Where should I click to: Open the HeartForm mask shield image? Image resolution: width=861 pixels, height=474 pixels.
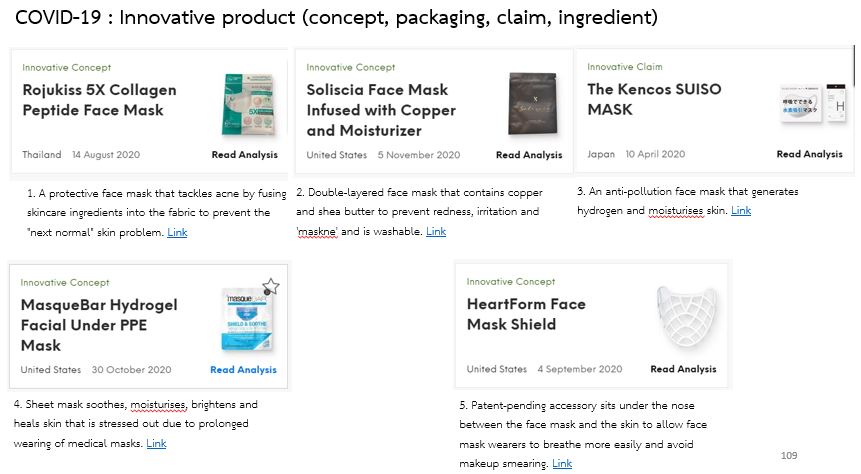tap(686, 317)
